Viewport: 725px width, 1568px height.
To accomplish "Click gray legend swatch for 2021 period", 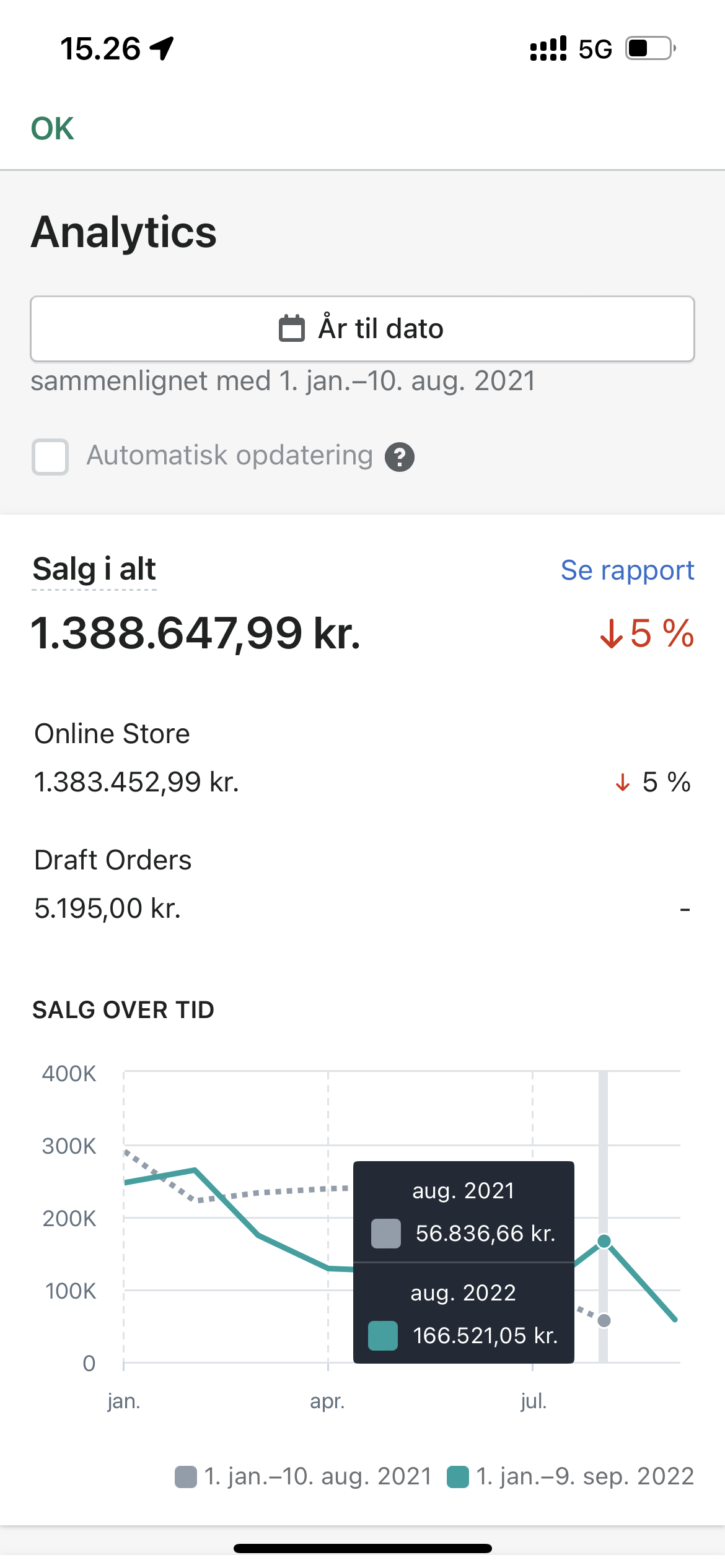I will click(x=186, y=1477).
